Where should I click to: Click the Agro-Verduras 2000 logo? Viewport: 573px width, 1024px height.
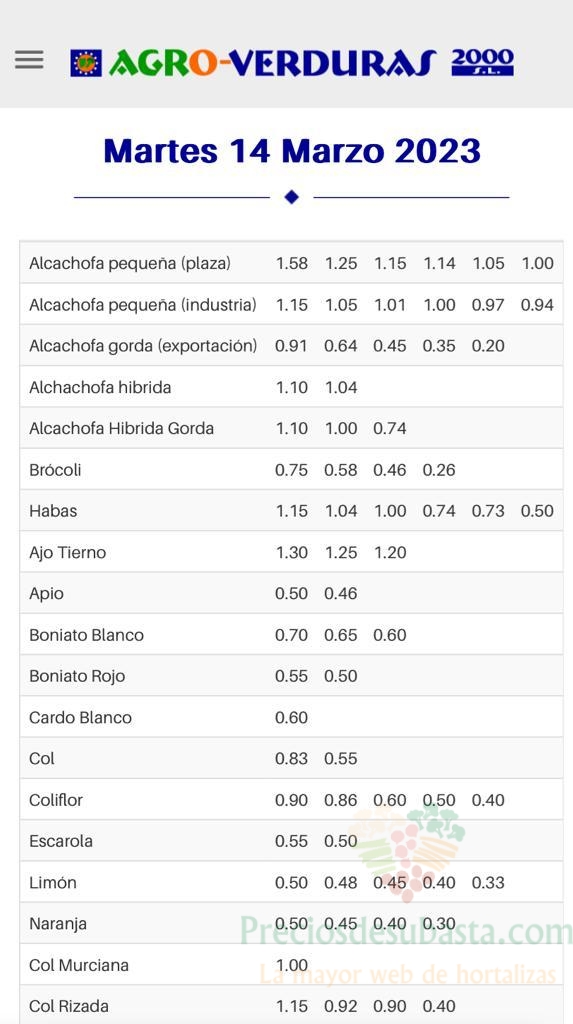(292, 63)
